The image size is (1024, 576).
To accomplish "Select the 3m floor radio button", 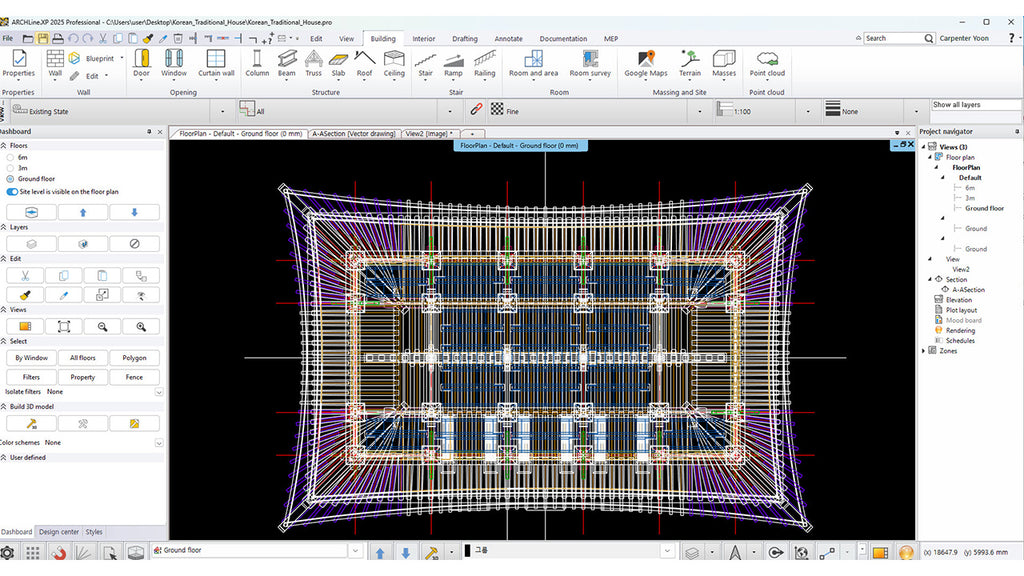I will click(10, 168).
